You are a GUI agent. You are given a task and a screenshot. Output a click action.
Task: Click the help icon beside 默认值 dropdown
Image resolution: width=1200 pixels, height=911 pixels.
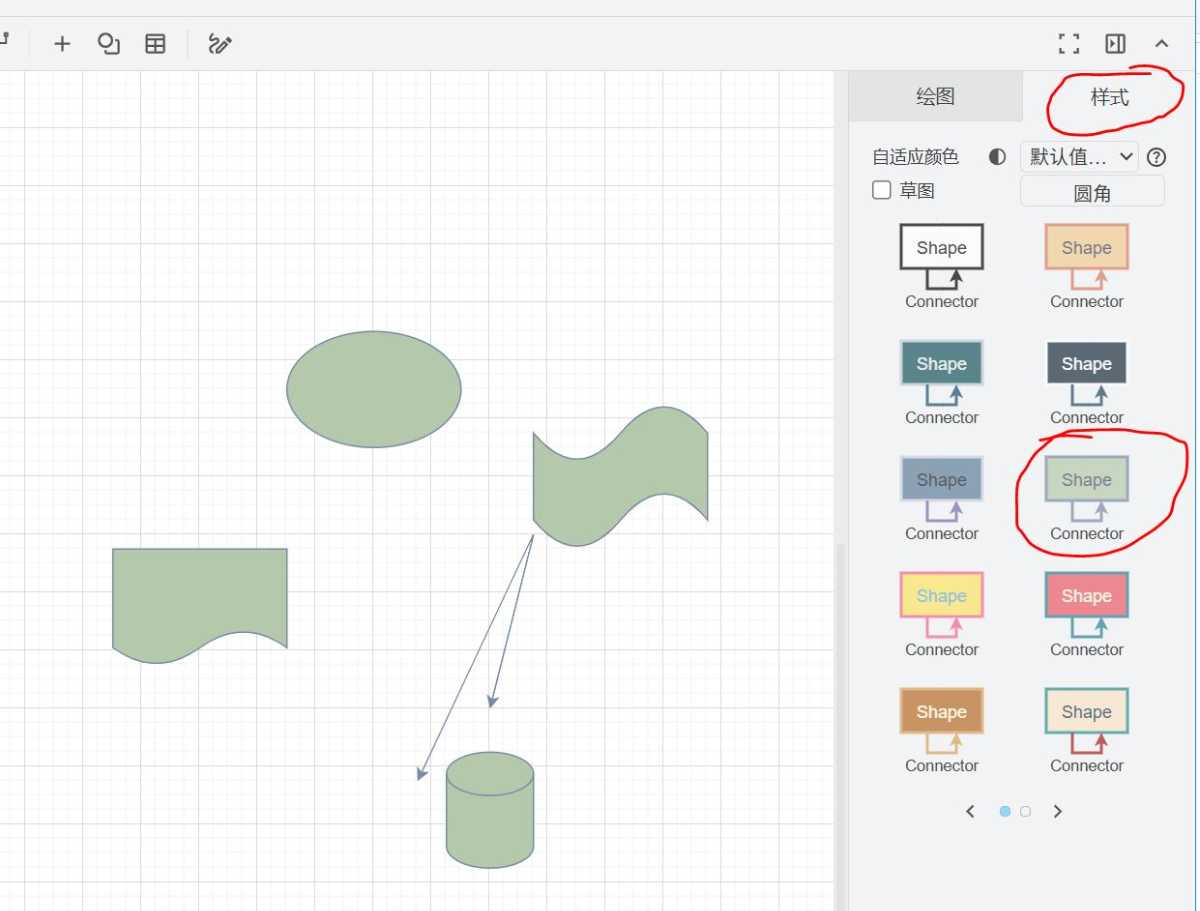pos(1156,157)
